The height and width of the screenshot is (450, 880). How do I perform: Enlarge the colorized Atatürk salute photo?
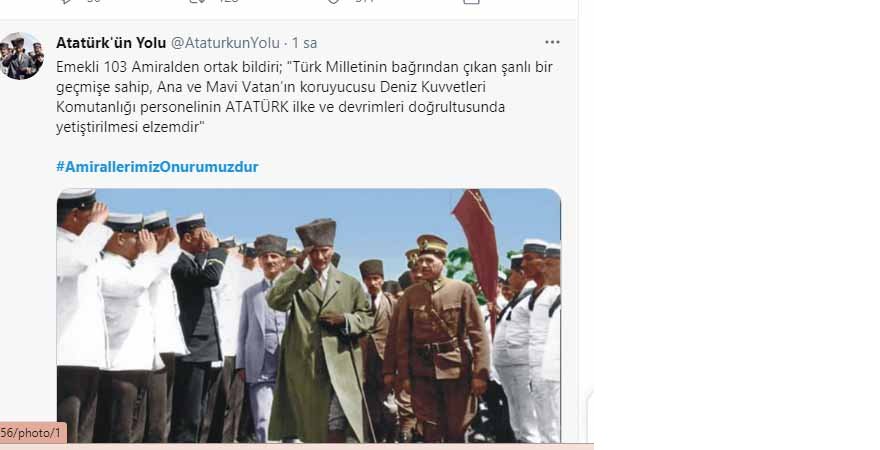[x=309, y=316]
